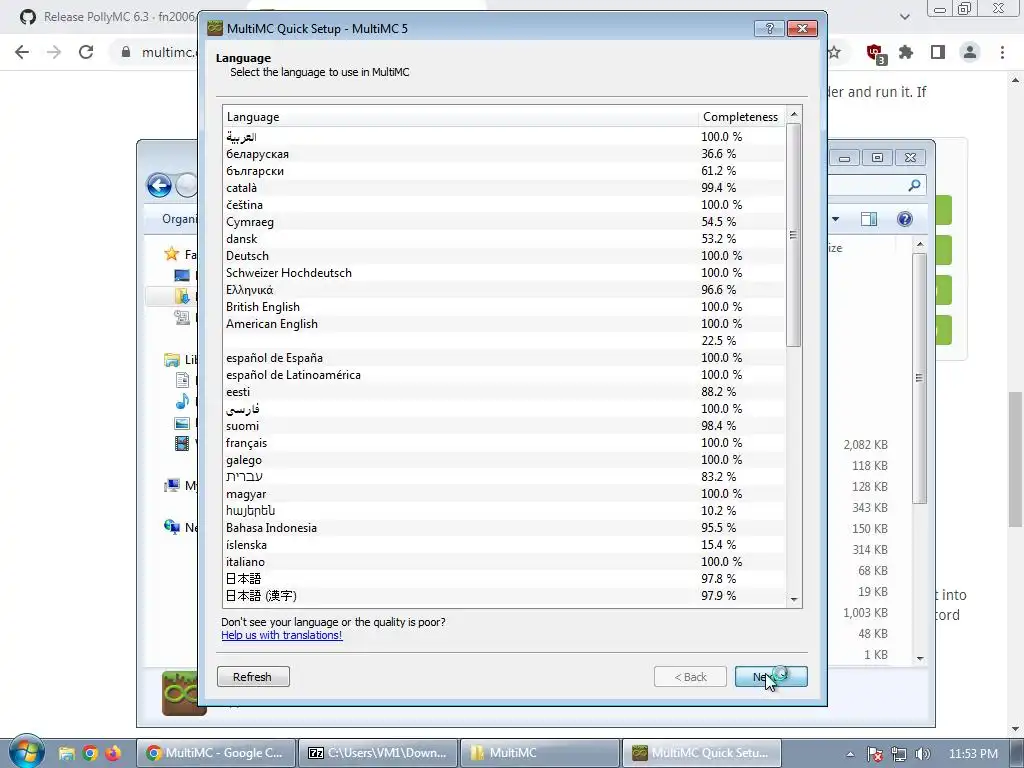Open File Explorer pinned taskbar icon
This screenshot has width=1024, height=768.
pos(67,753)
